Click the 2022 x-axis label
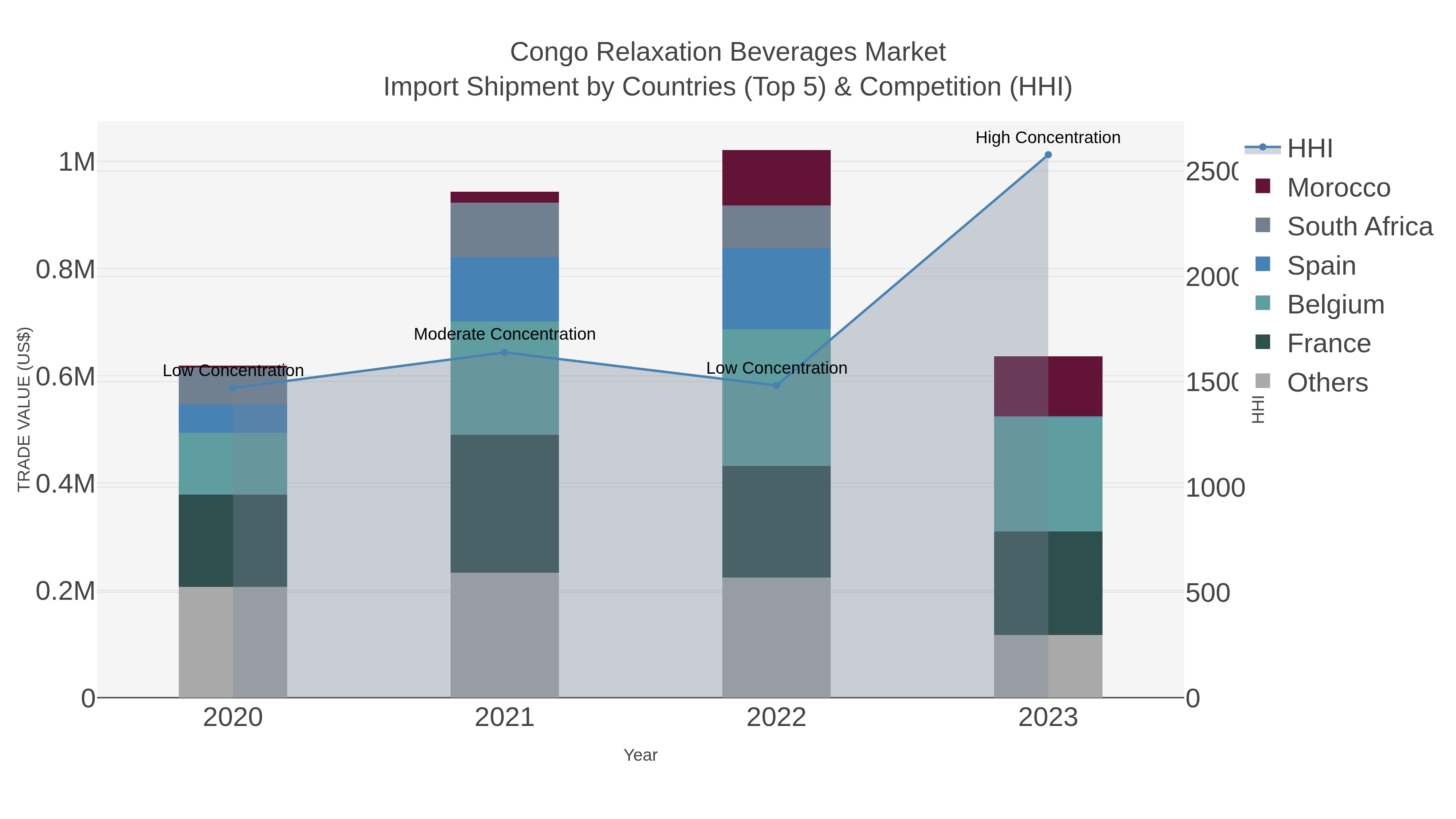The height and width of the screenshot is (819, 1456). click(776, 718)
